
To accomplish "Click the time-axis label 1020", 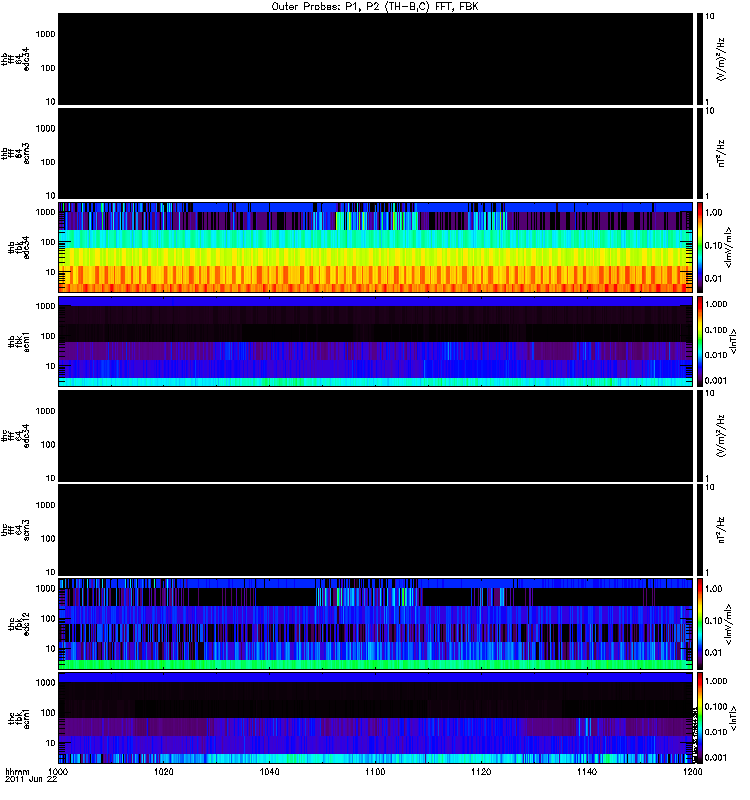I will pyautogui.click(x=164, y=771).
